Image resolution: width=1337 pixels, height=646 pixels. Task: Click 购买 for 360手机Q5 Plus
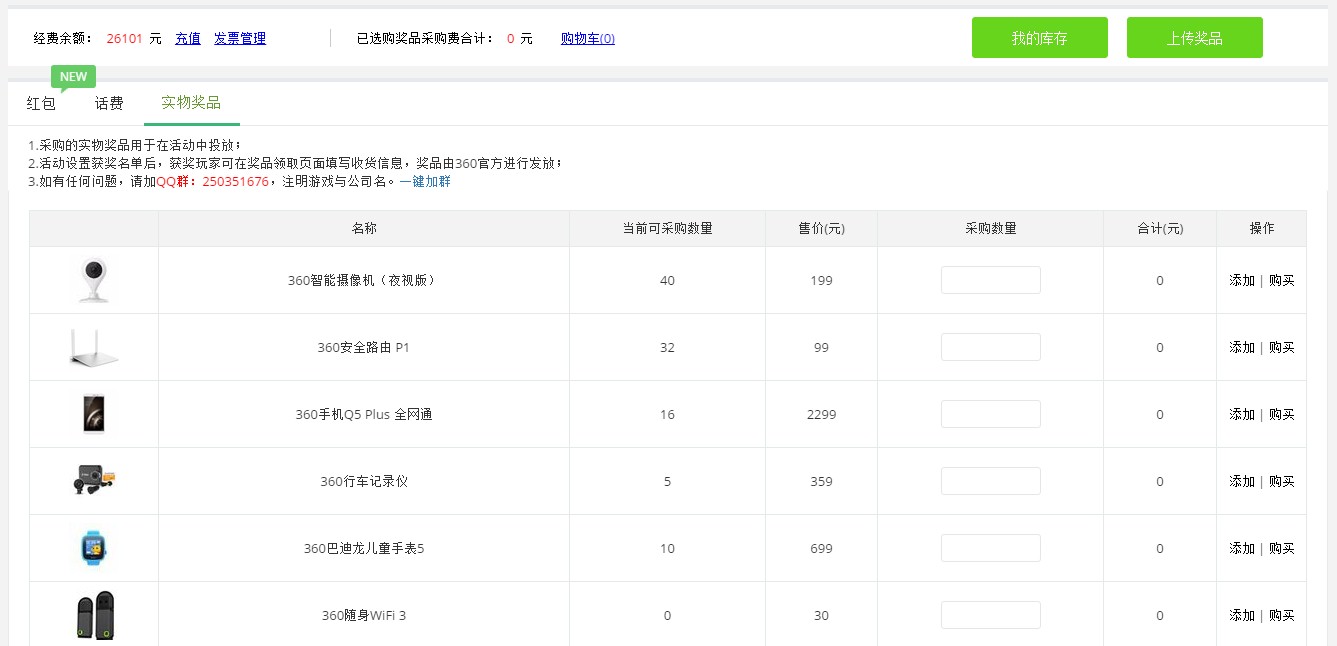pos(1281,414)
